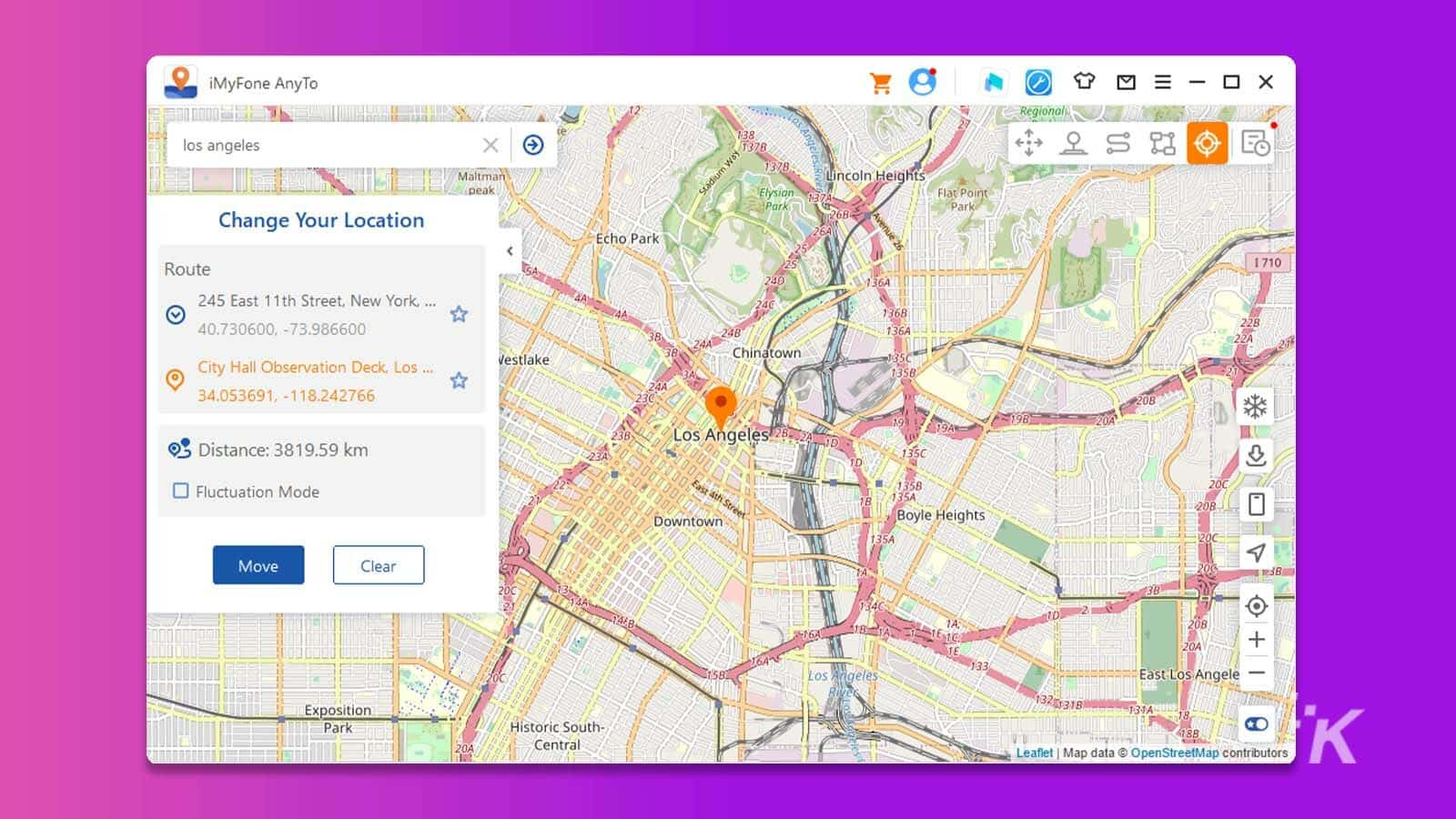The width and height of the screenshot is (1456, 819).
Task: Click the navigation arrow icon
Action: (x=1256, y=552)
